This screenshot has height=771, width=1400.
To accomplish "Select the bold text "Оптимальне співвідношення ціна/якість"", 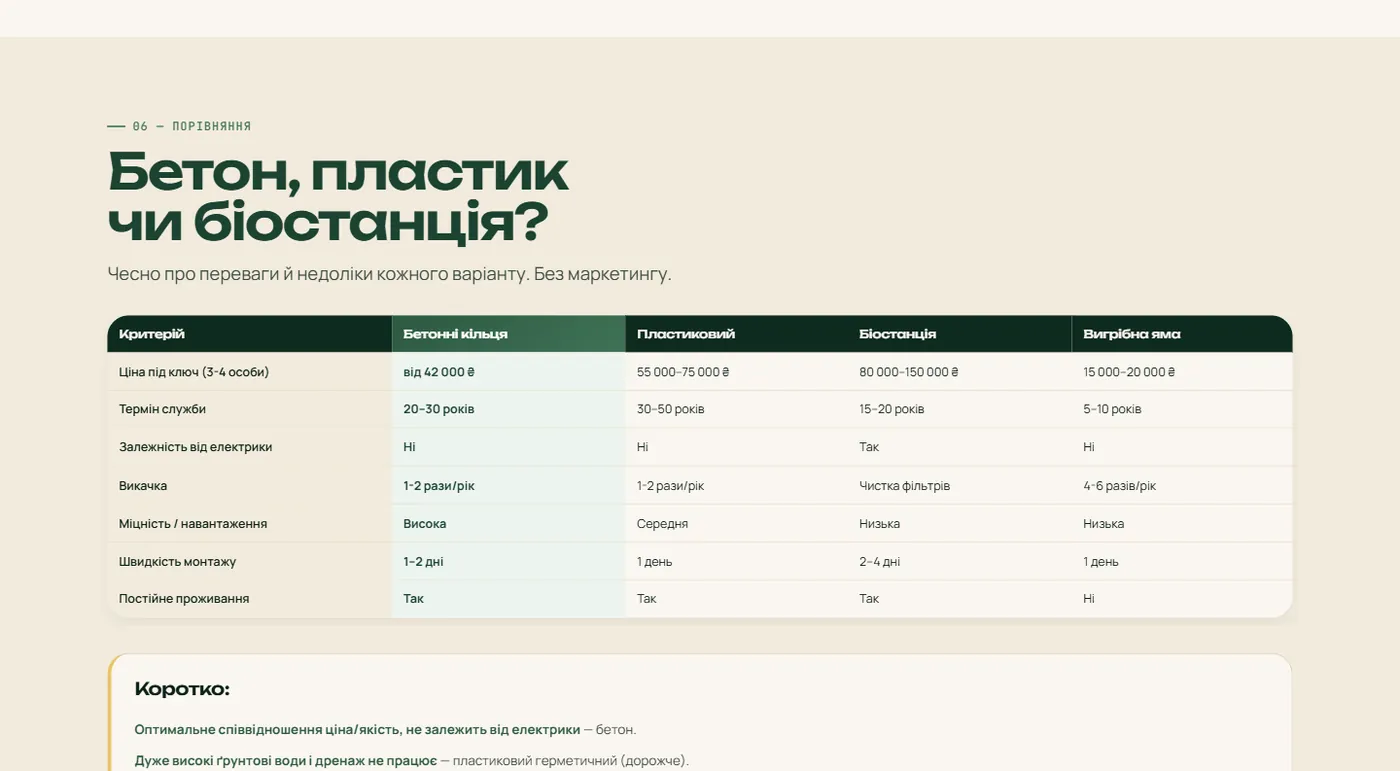I will pos(267,730).
